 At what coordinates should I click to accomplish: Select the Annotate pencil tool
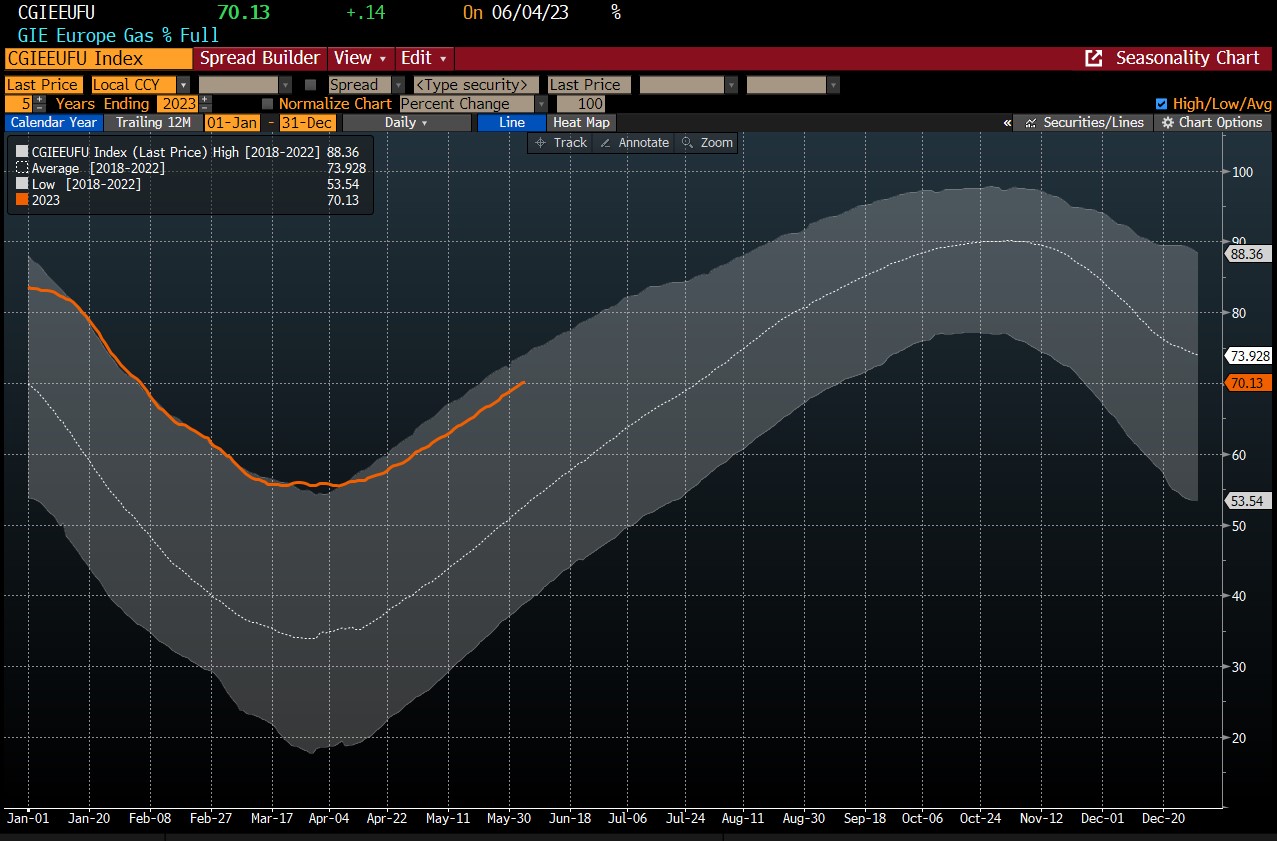pos(635,143)
